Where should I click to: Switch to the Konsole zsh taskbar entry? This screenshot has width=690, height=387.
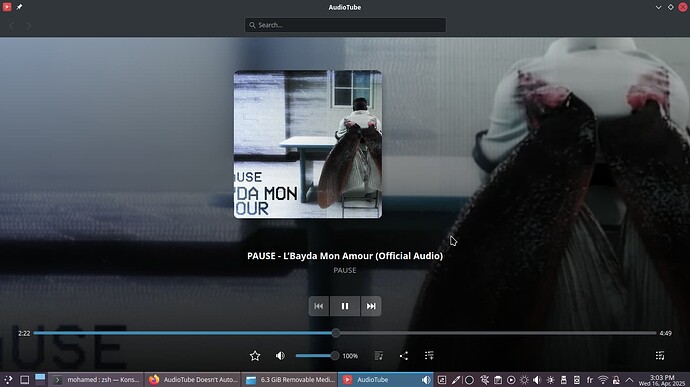tap(96, 380)
